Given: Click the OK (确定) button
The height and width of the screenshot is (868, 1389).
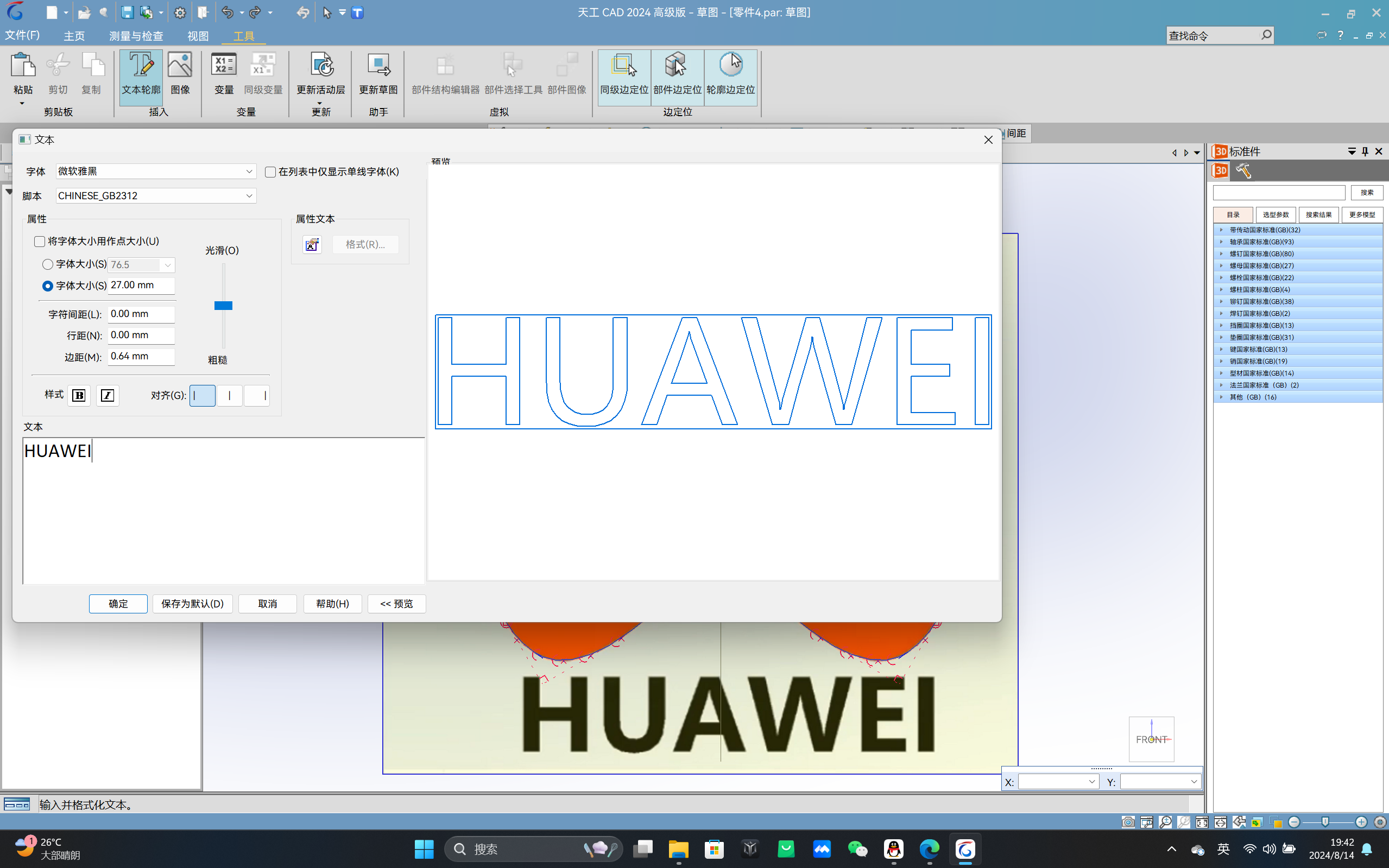Looking at the screenshot, I should click(x=118, y=603).
